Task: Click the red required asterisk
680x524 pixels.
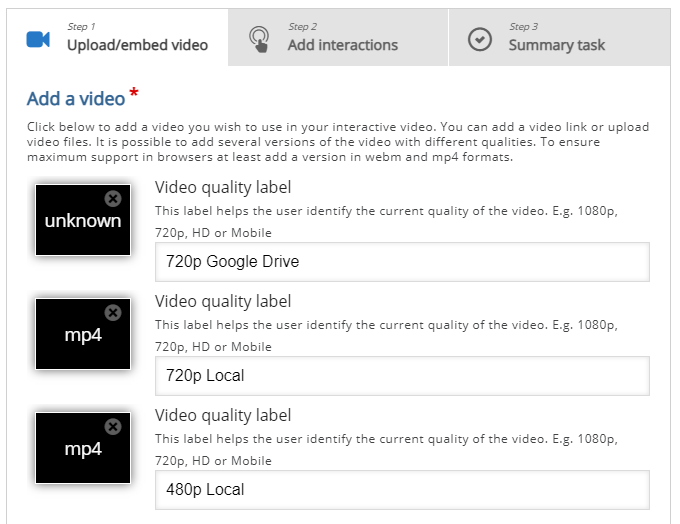Action: pos(134,92)
